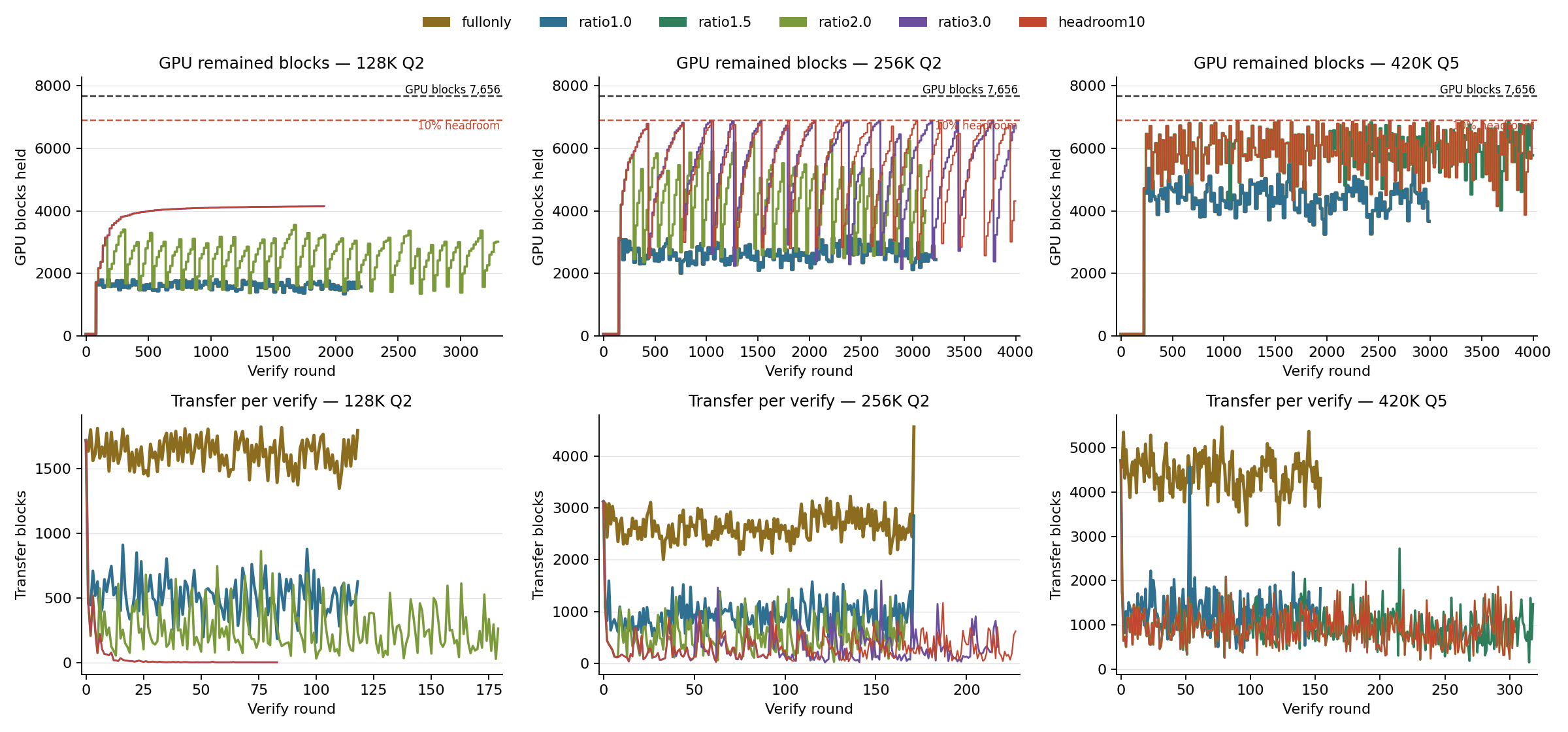Click y-axis tick '6000' in 256K GPU chart
This screenshot has height=732, width=1568.
point(570,149)
